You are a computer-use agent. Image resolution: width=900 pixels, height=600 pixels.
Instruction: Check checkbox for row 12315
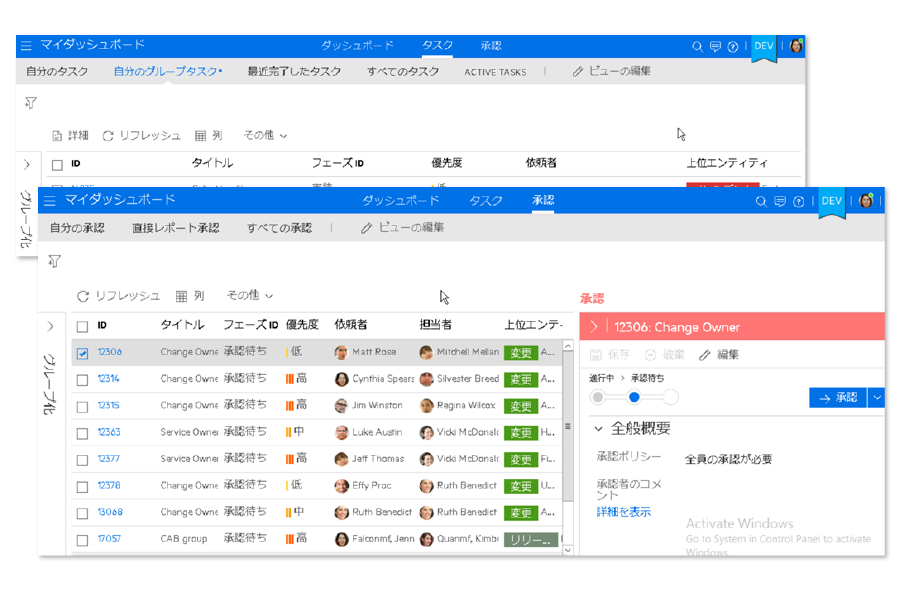pos(83,407)
